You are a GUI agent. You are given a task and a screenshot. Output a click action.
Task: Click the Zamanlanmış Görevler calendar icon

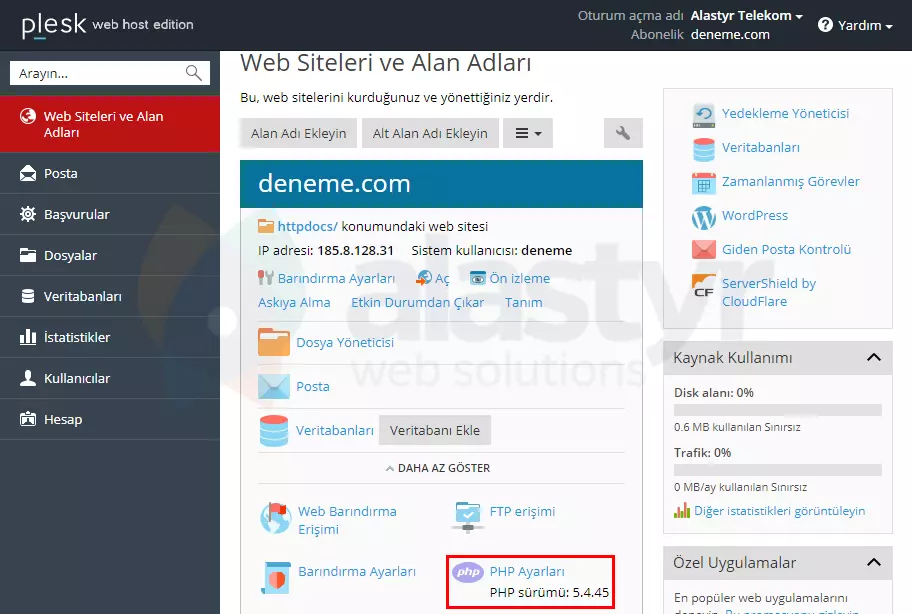tap(704, 183)
